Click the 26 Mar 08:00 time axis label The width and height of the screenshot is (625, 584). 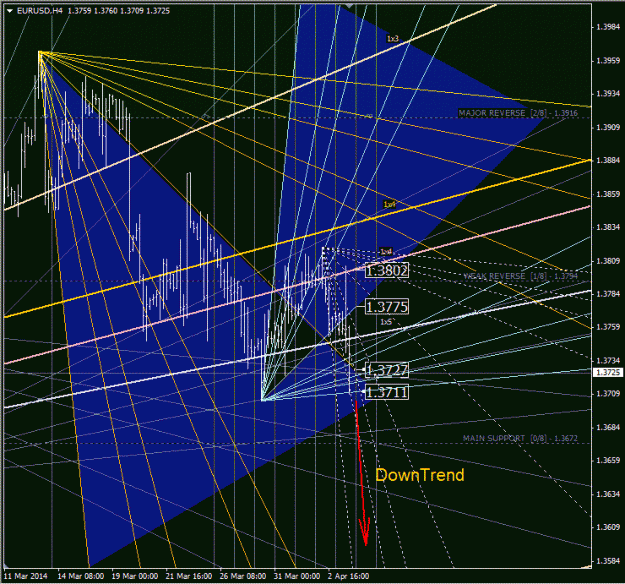tap(243, 576)
